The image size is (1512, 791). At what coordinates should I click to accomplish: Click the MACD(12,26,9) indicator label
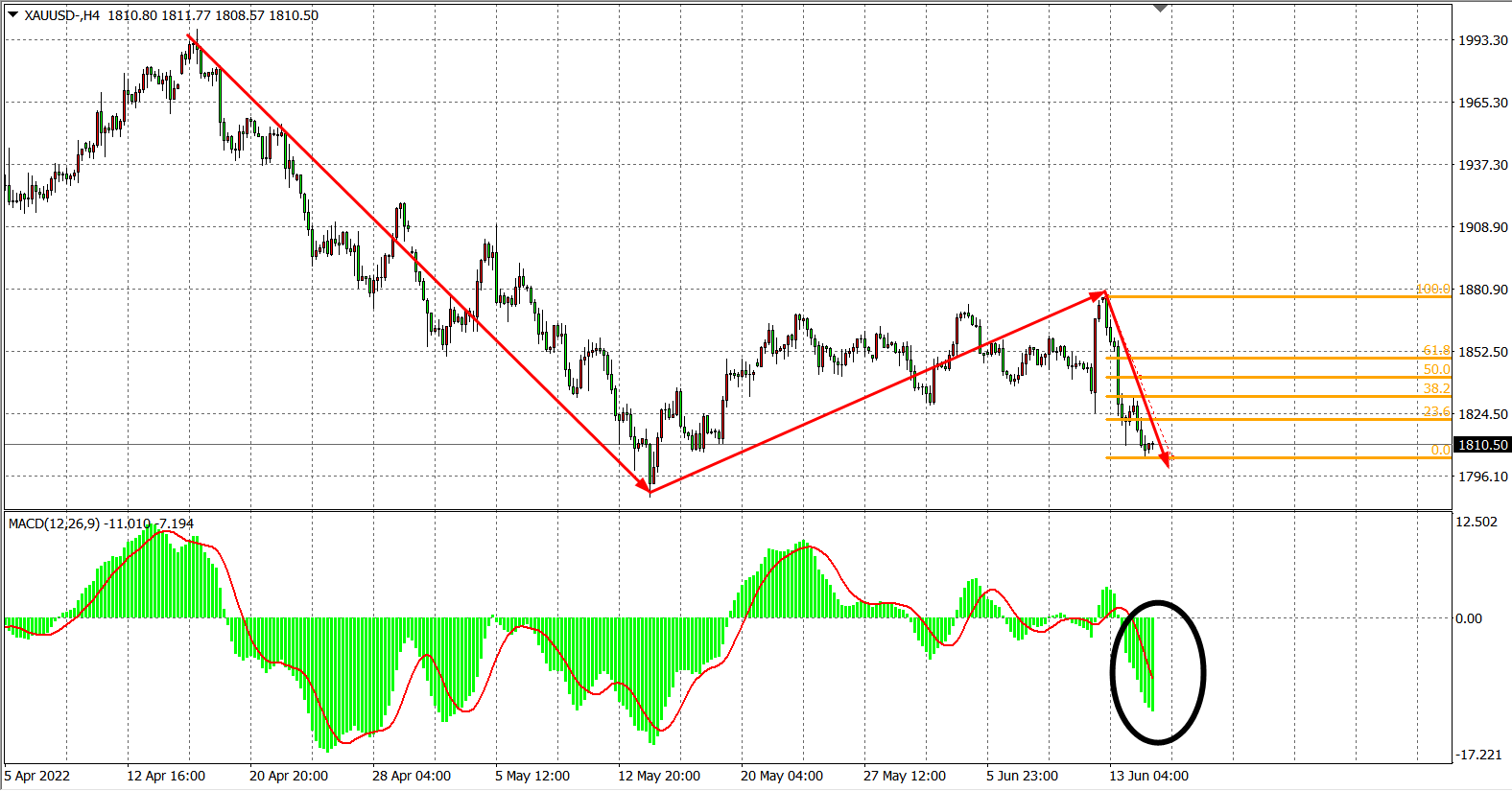(x=55, y=523)
